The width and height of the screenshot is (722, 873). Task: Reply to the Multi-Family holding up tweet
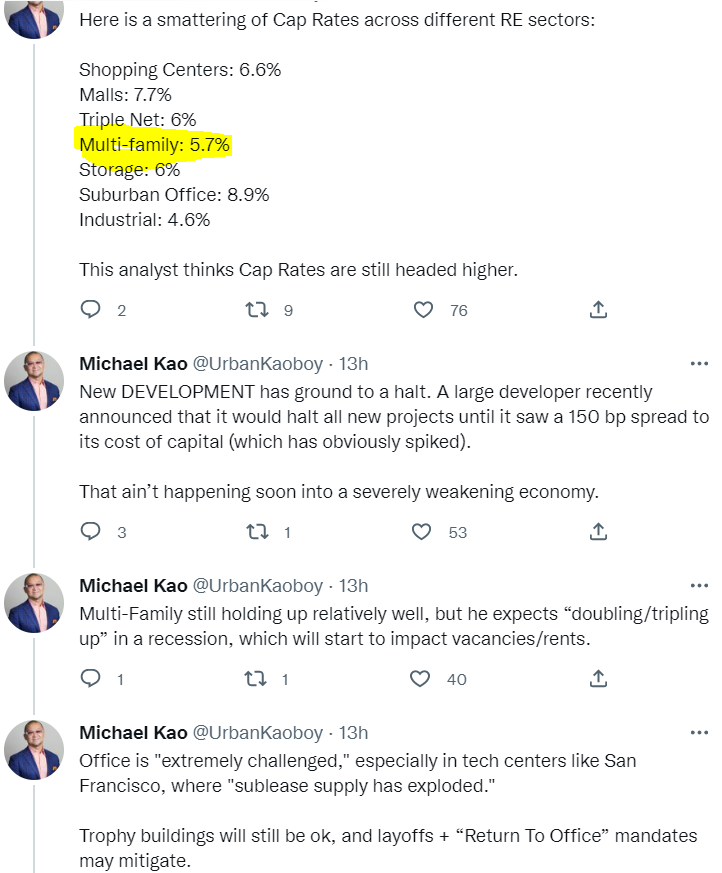(x=91, y=679)
